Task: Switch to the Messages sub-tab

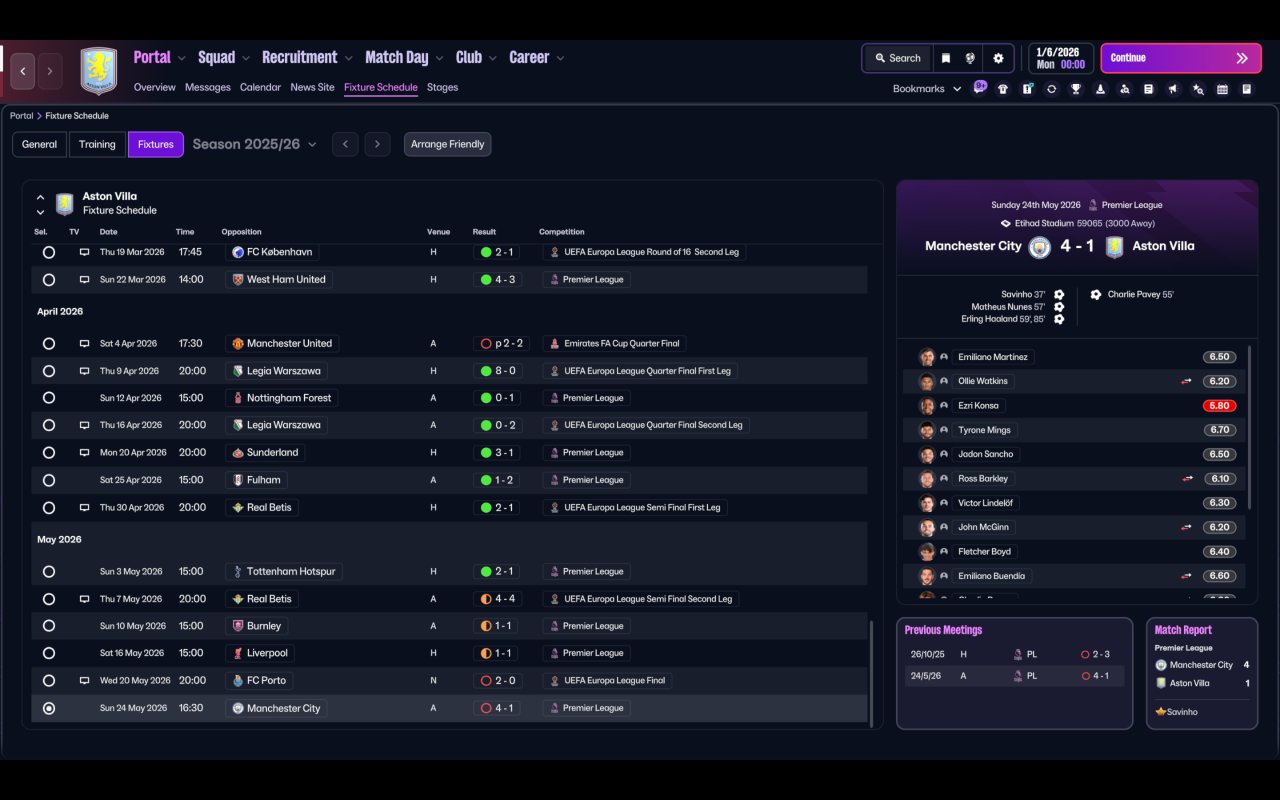Action: pos(208,87)
